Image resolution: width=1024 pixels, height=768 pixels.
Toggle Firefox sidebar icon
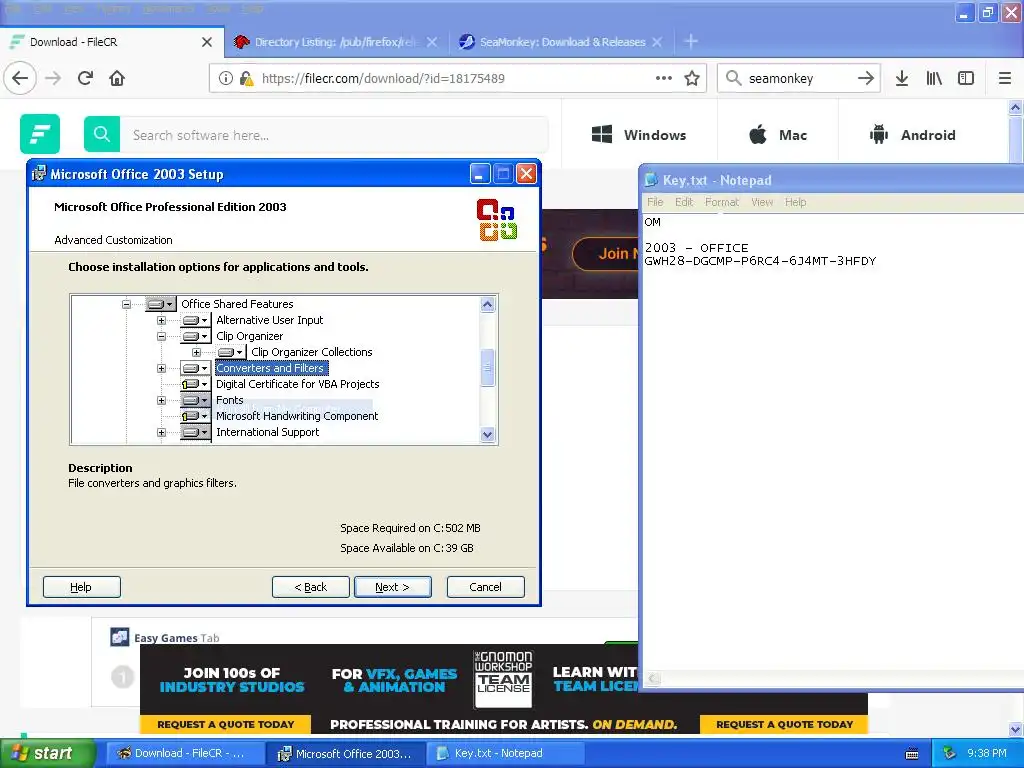click(966, 78)
